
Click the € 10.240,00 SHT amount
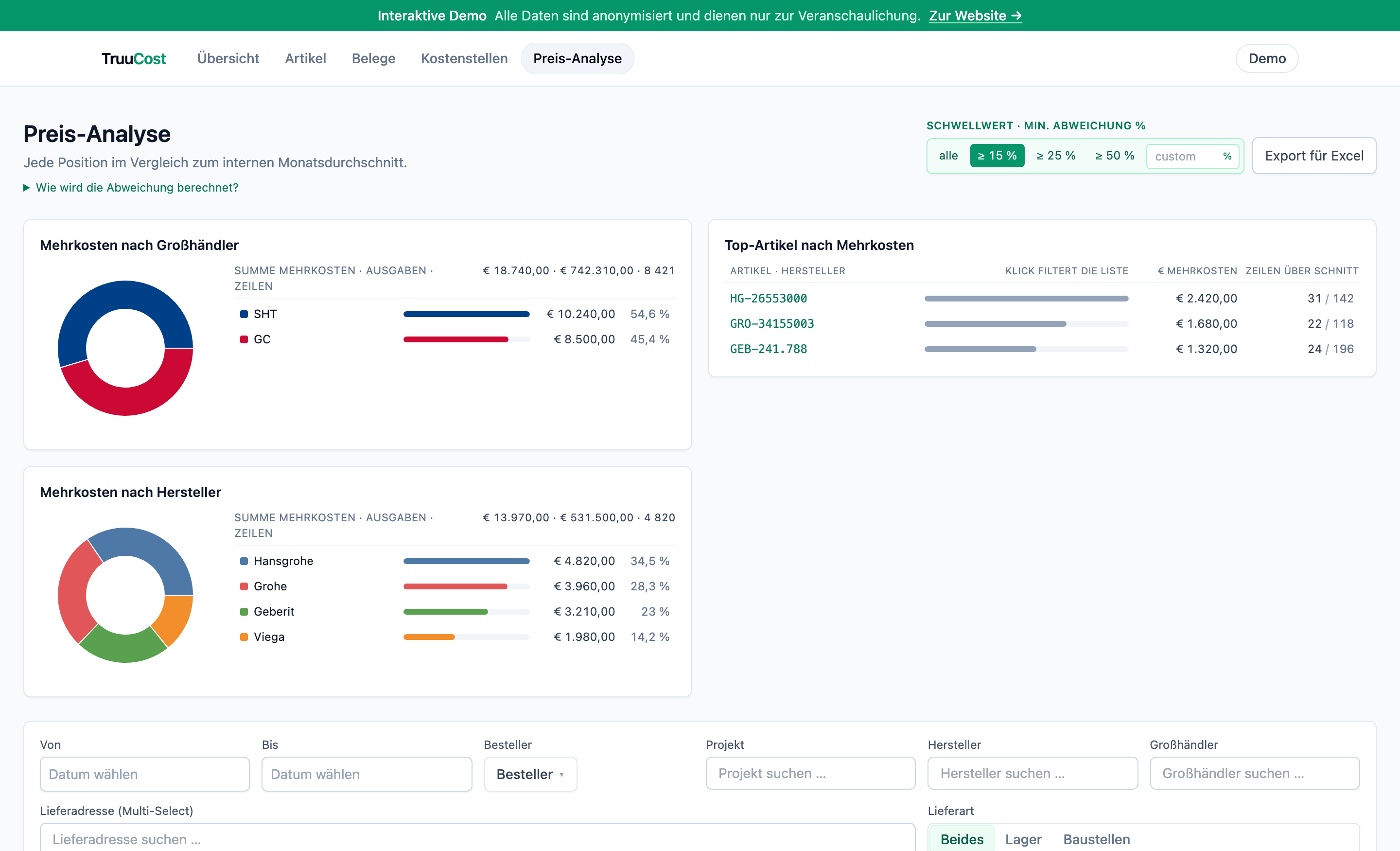click(x=580, y=314)
